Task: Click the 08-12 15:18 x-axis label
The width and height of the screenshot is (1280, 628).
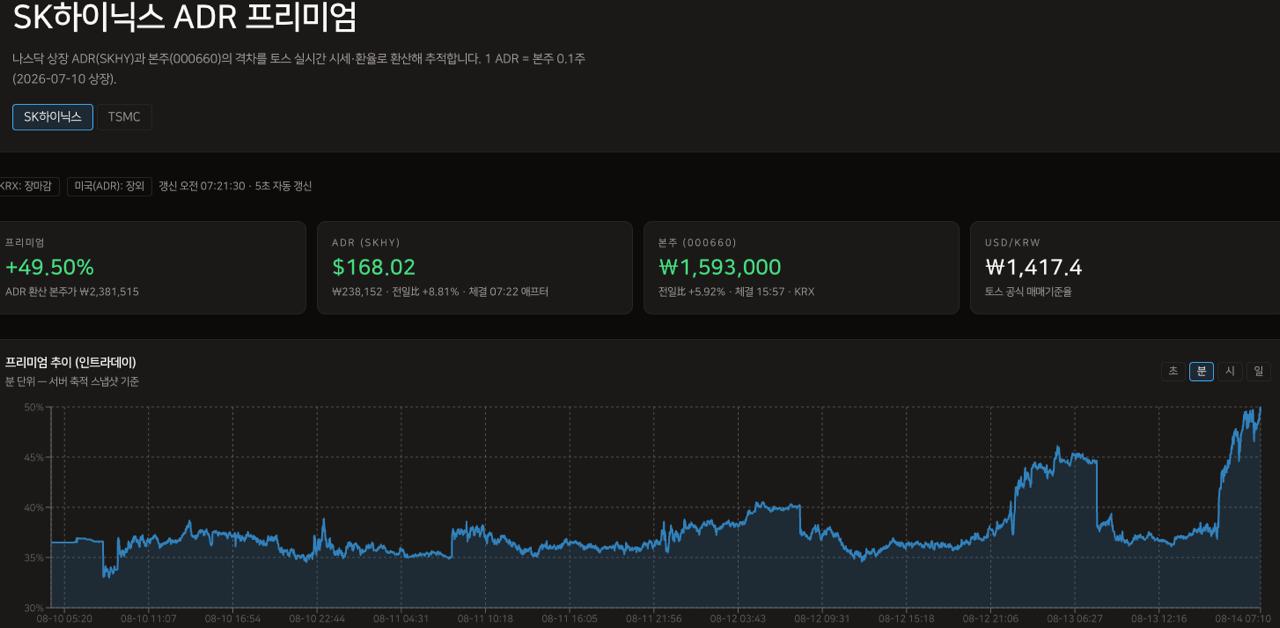Action: (906, 619)
